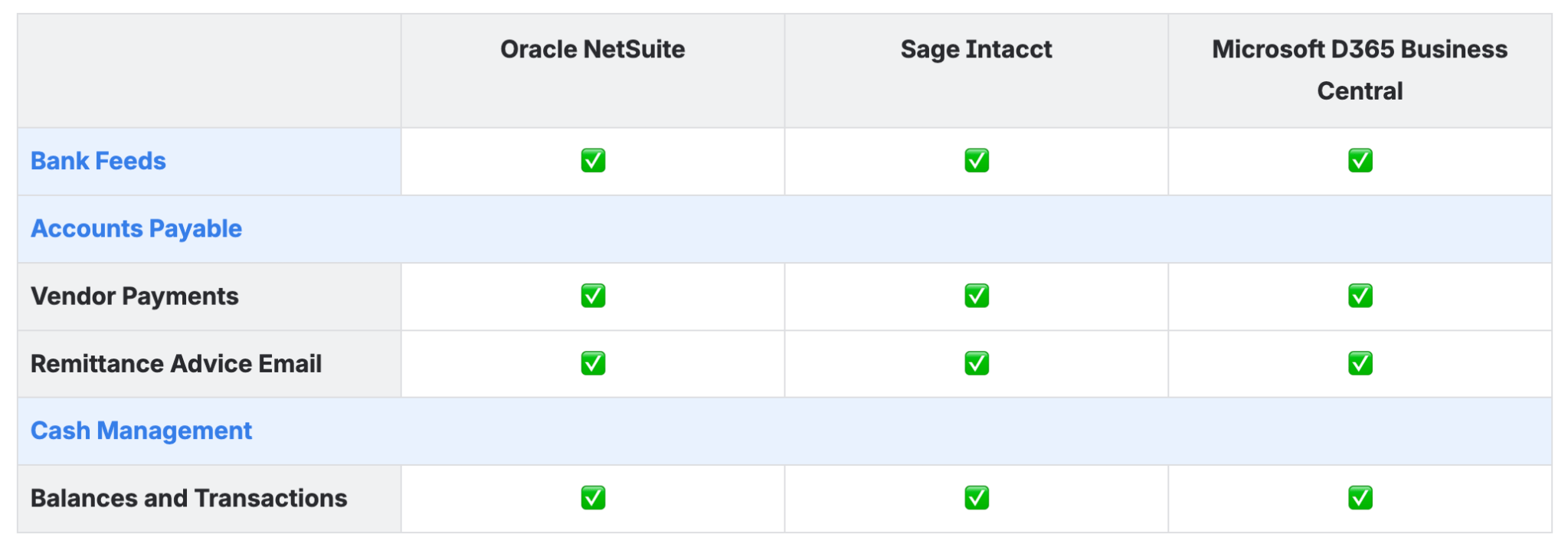Click Microsoft D365 Business Central header
The image size is (1568, 547).
[x=1360, y=69]
